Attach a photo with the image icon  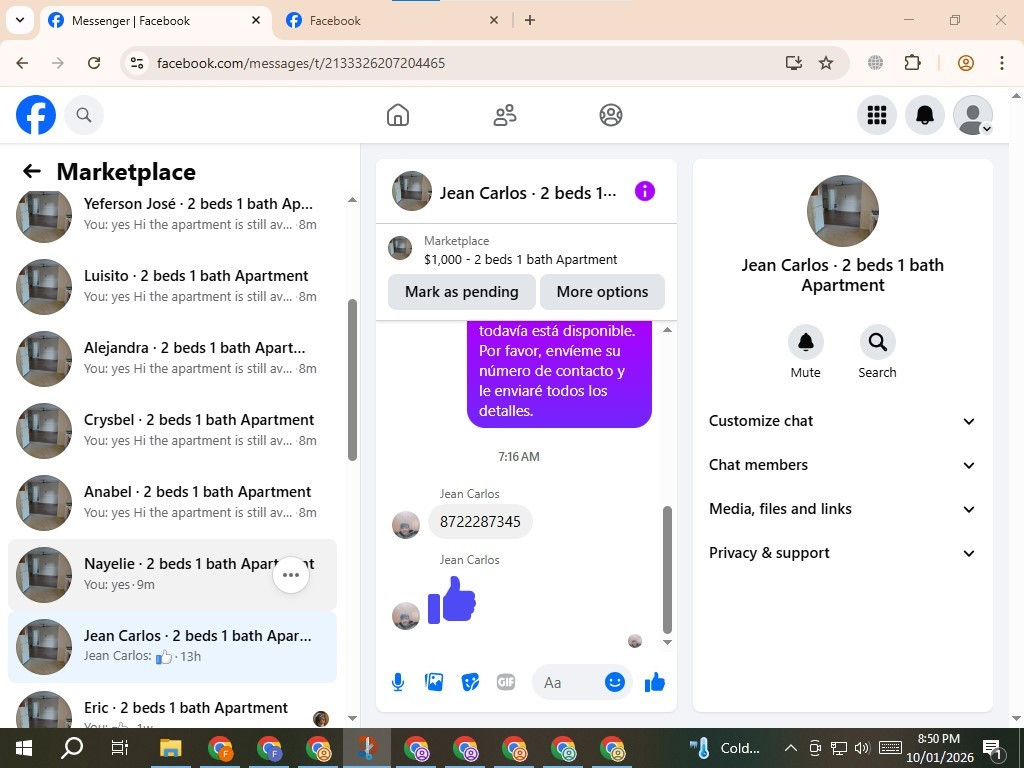pyautogui.click(x=434, y=682)
